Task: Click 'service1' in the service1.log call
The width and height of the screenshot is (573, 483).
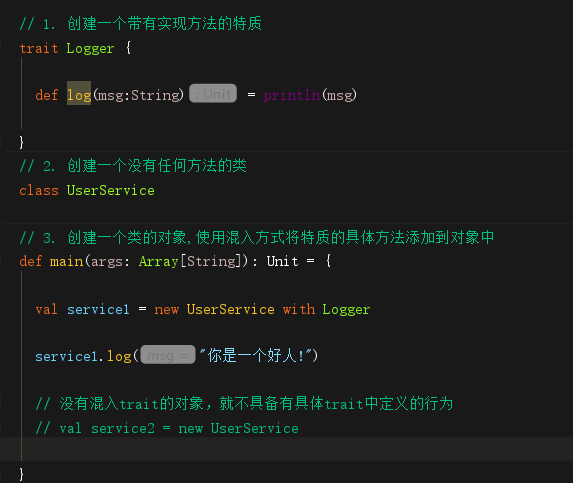Action: [x=67, y=356]
